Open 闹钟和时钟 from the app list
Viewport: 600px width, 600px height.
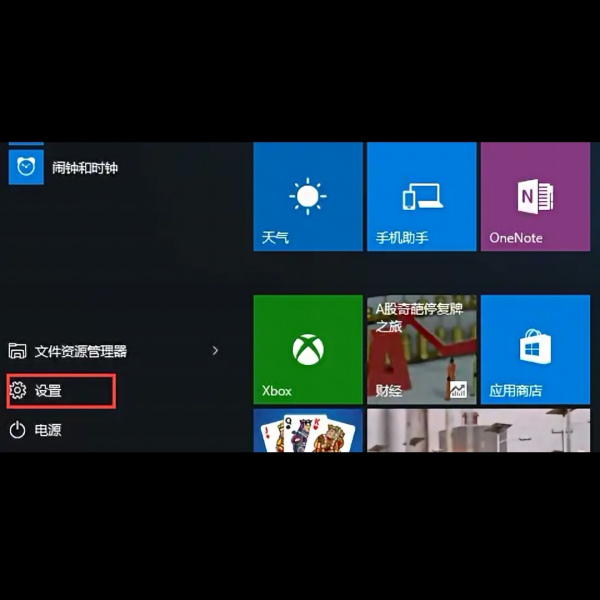tap(85, 168)
